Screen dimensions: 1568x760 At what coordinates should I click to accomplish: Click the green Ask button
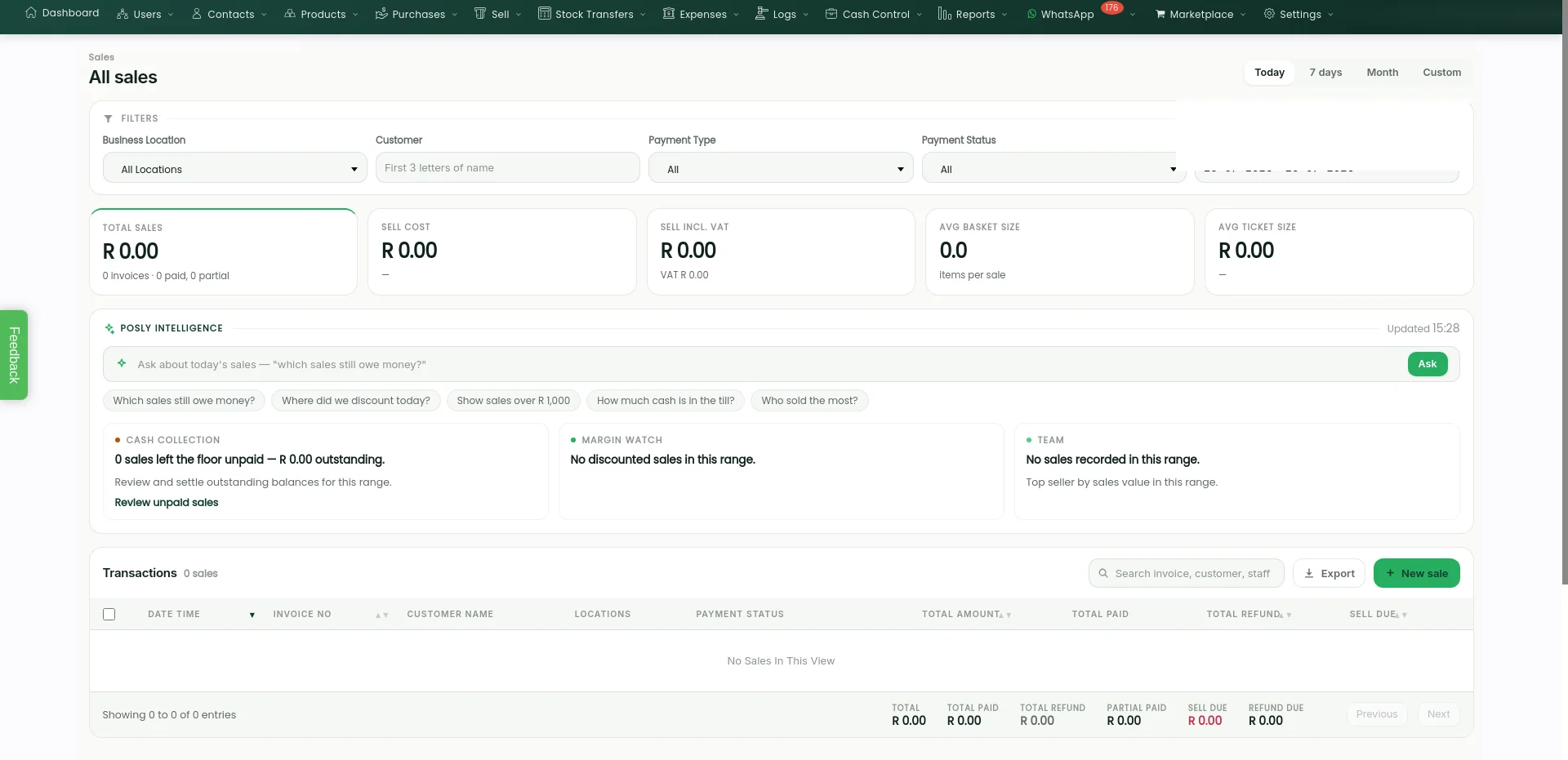1428,364
